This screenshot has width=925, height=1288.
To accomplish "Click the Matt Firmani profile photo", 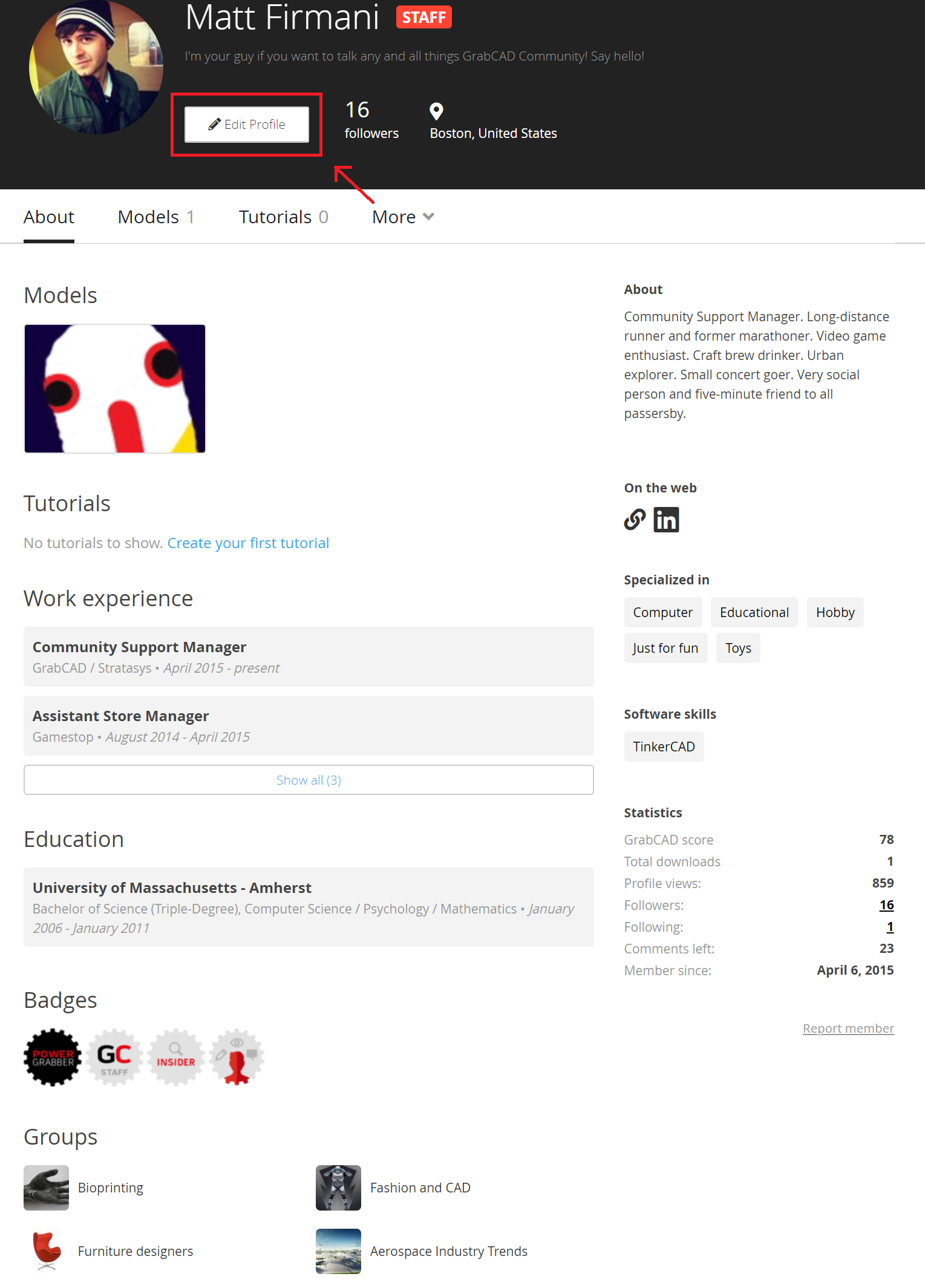I will [96, 67].
